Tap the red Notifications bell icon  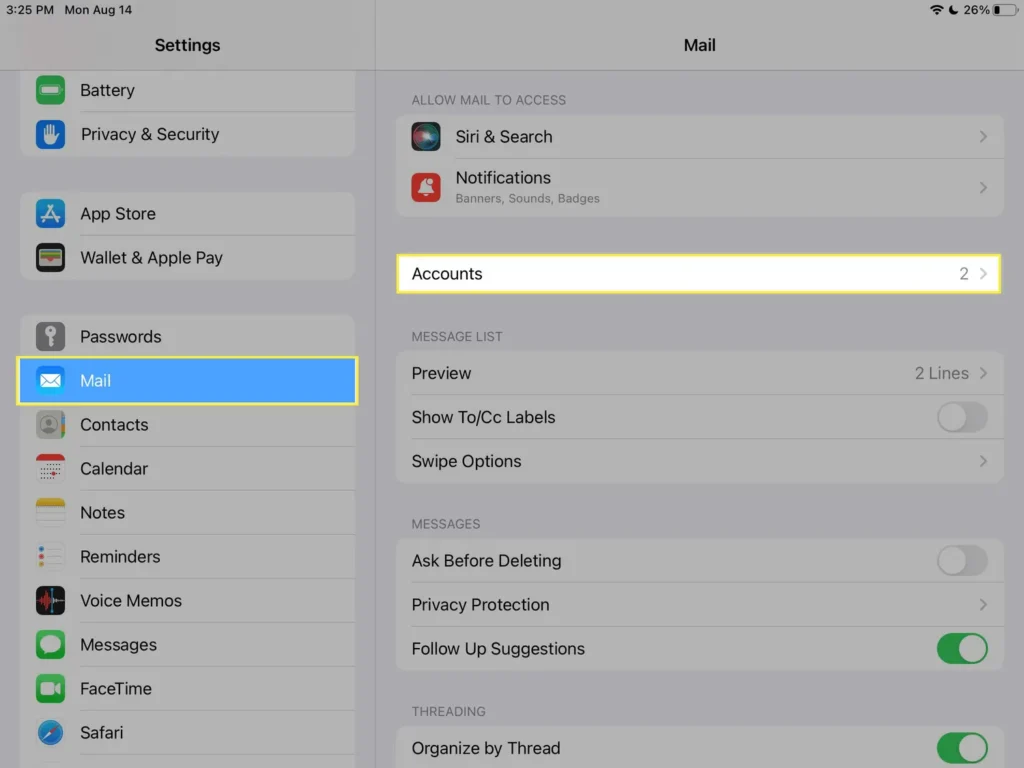(426, 187)
